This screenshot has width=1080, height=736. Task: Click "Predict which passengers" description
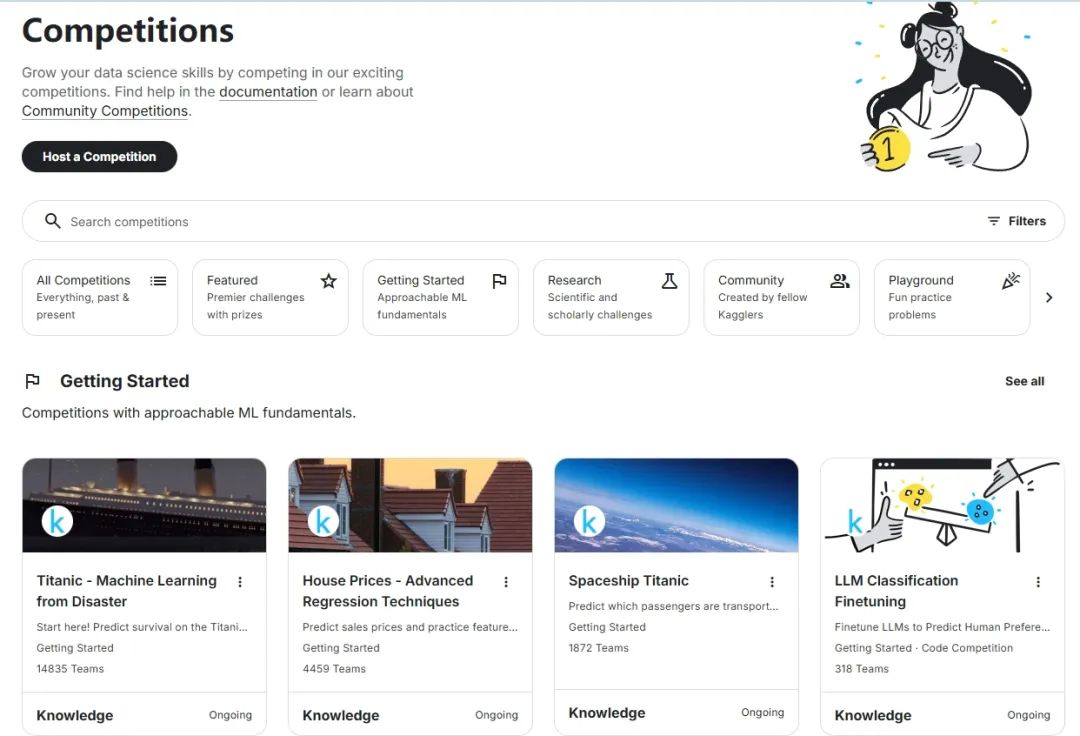point(674,607)
